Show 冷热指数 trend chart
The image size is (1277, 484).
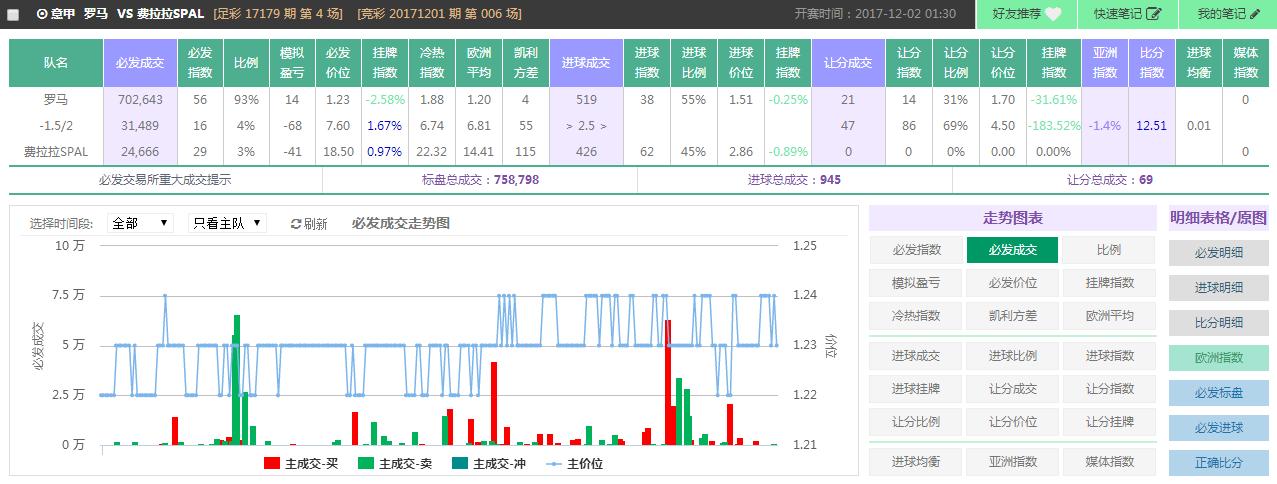pyautogui.click(x=917, y=315)
